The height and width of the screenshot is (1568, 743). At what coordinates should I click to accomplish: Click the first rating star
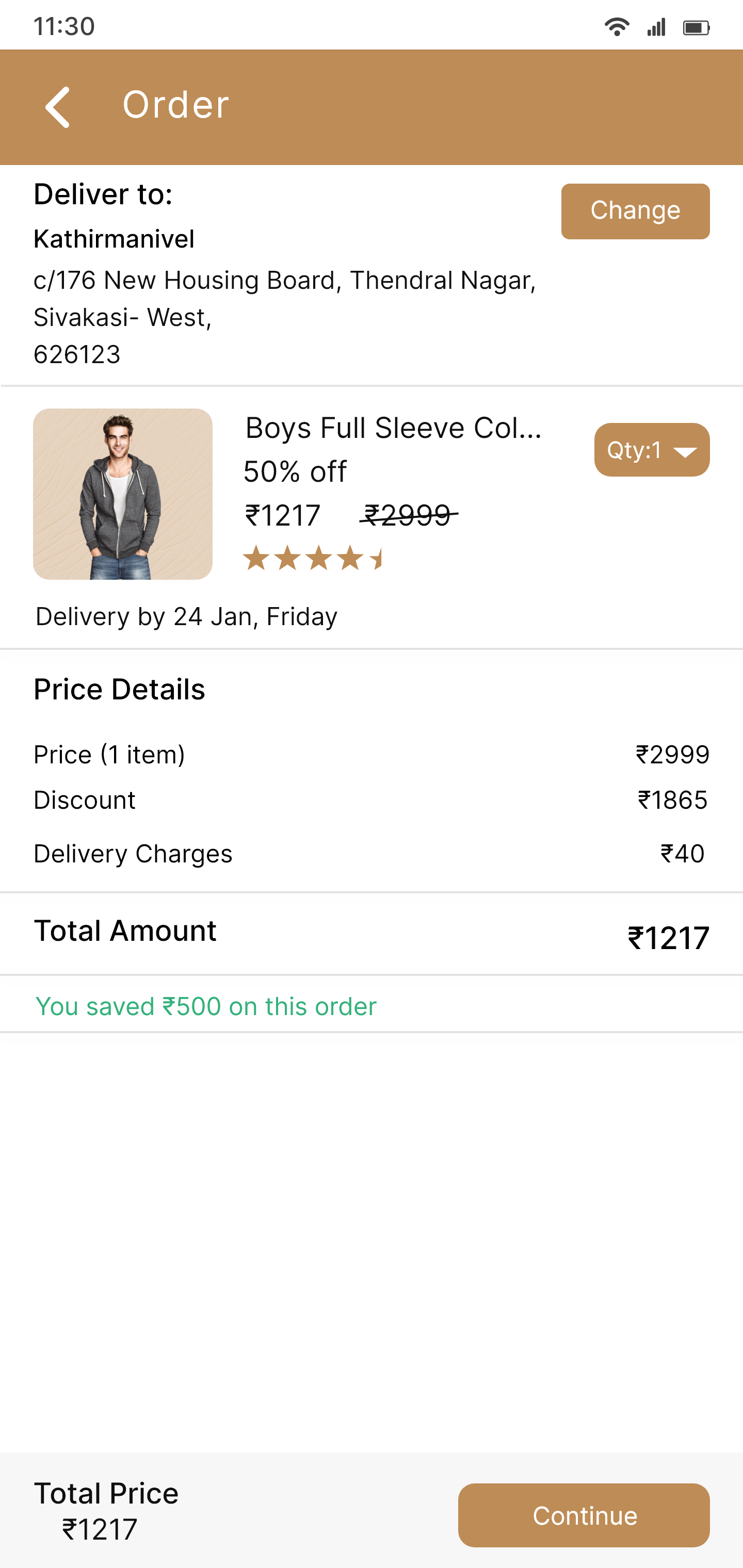point(256,558)
